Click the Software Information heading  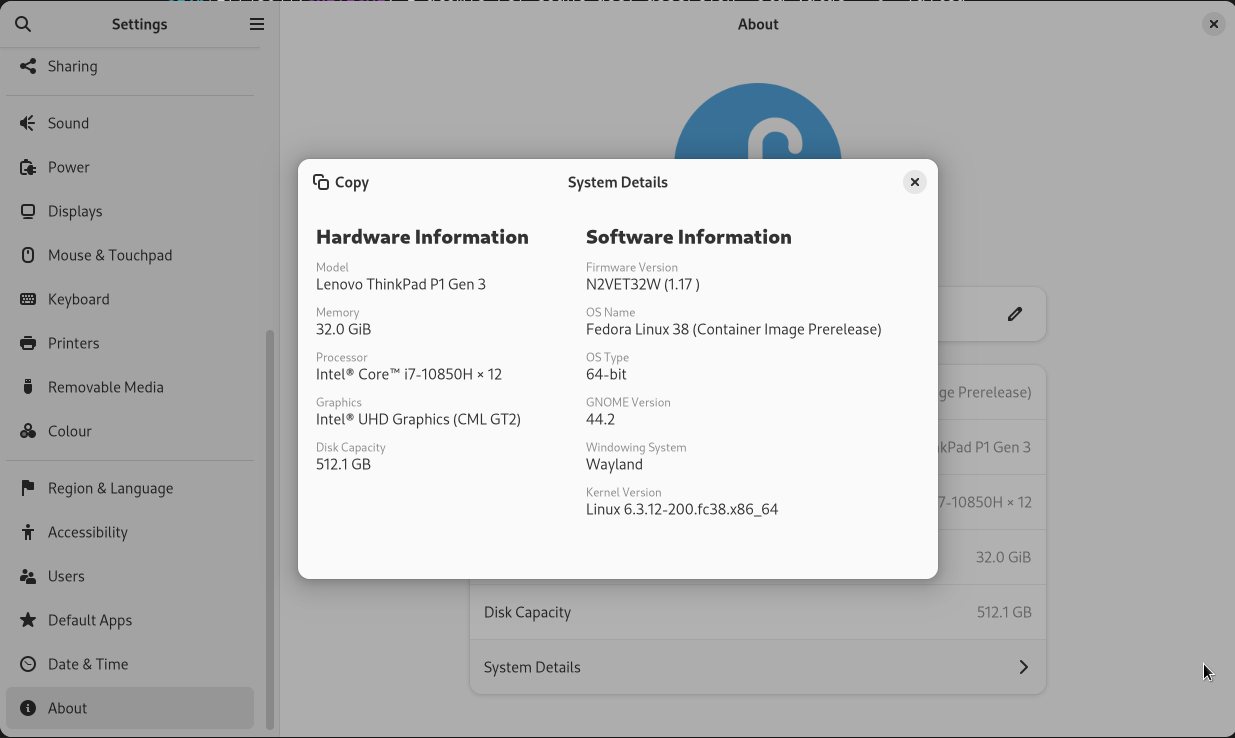pos(689,237)
